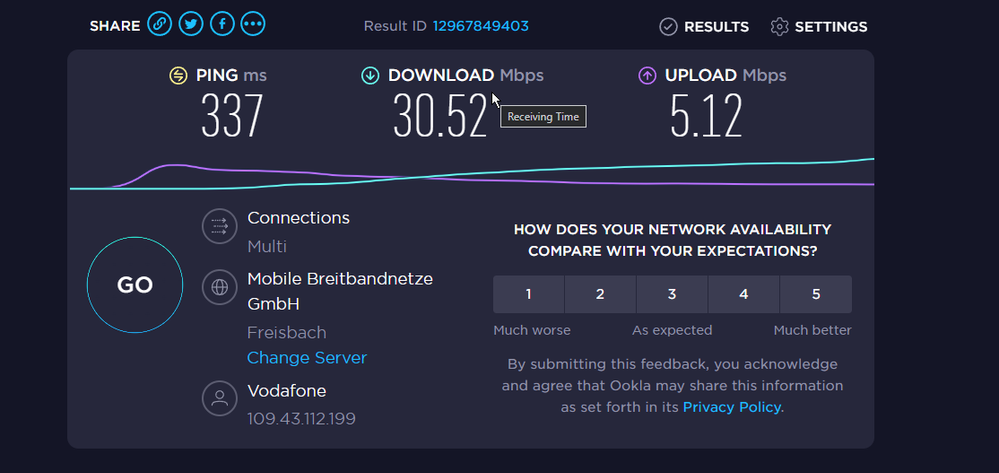Click the share link icon

click(x=160, y=25)
